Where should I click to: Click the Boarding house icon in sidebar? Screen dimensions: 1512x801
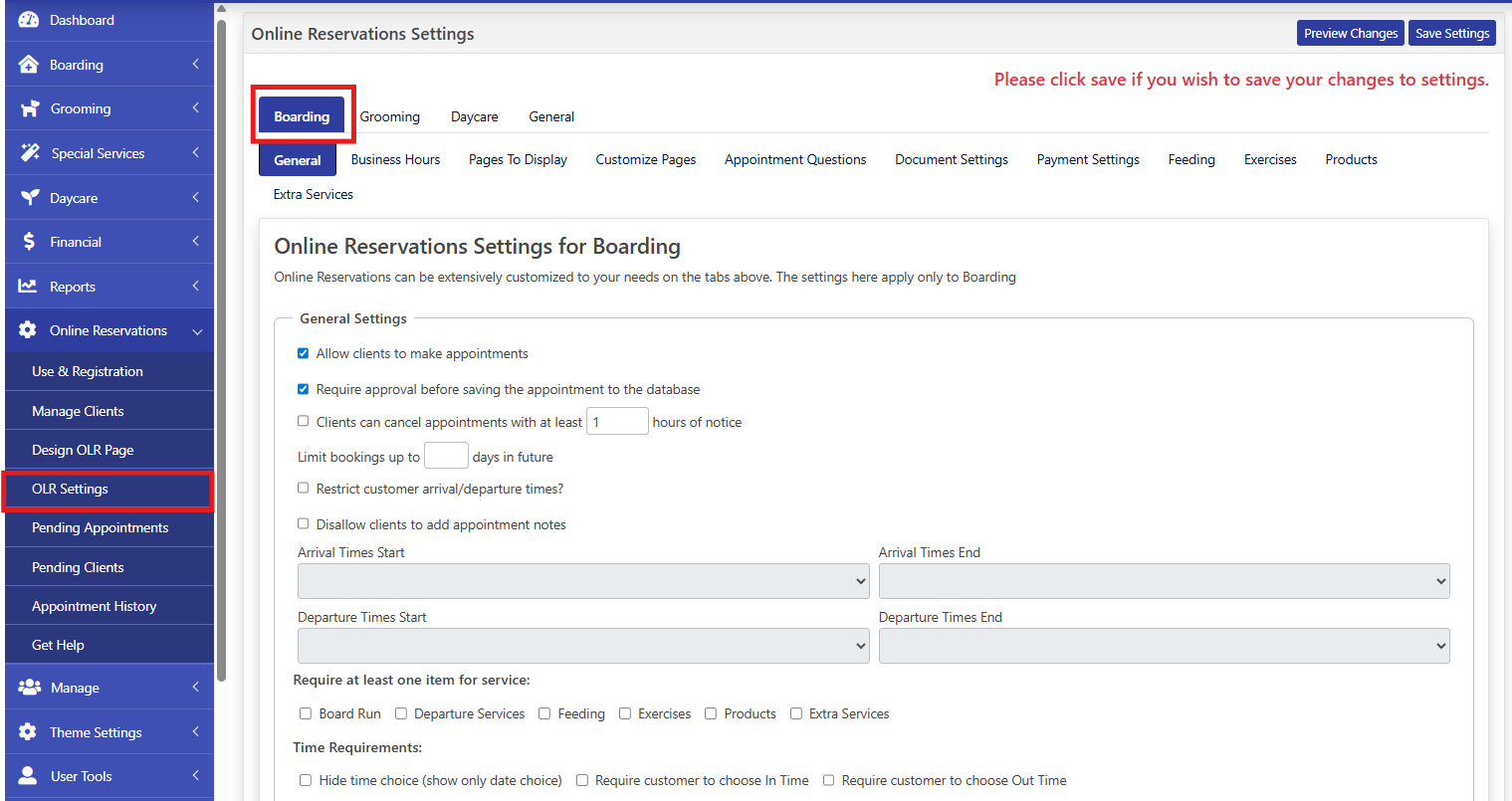coord(29,65)
